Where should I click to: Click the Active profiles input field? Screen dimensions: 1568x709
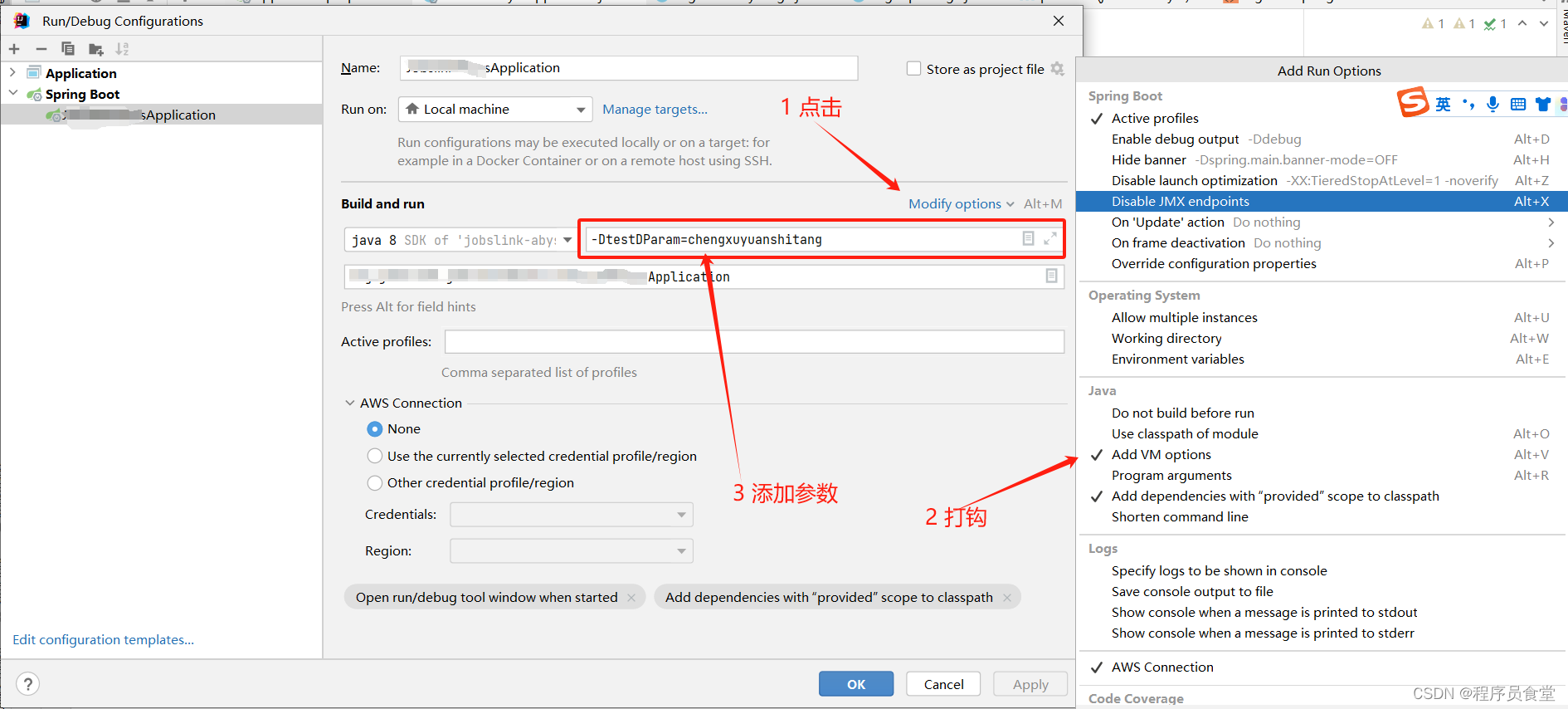pyautogui.click(x=754, y=341)
